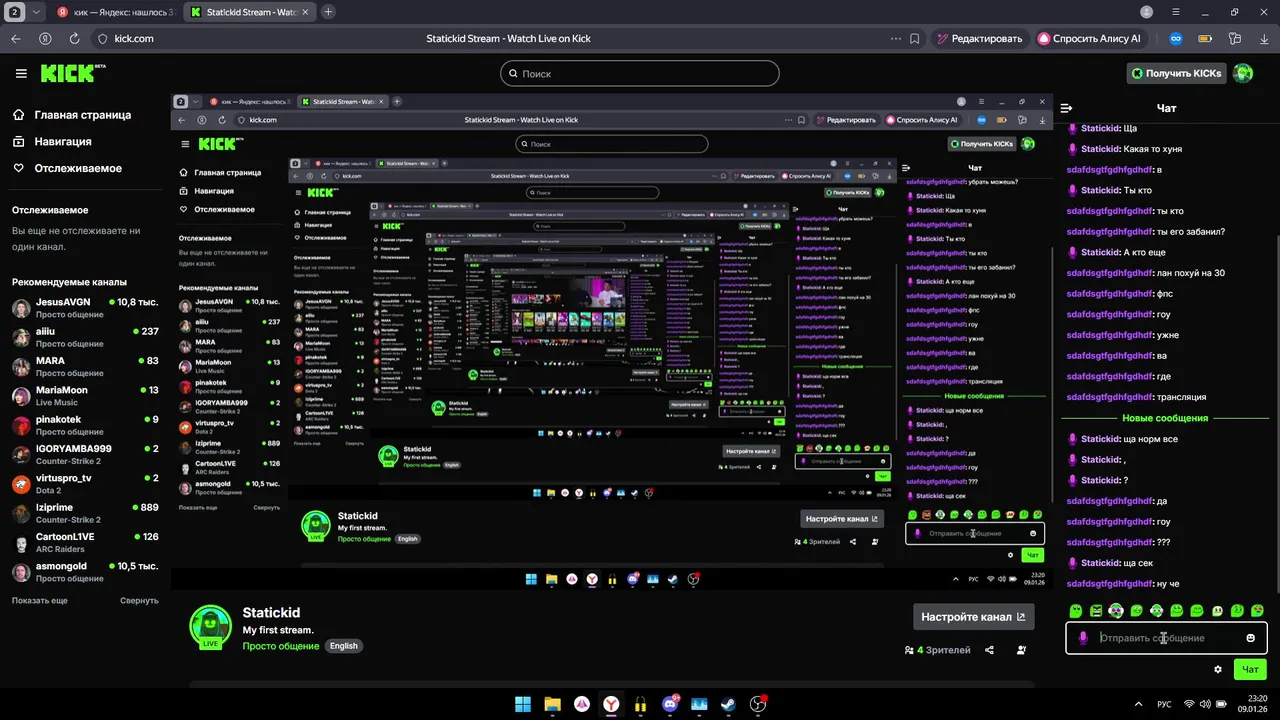Click the share icon below Настройте канал
Screen dimensions: 1280x720
989,650
